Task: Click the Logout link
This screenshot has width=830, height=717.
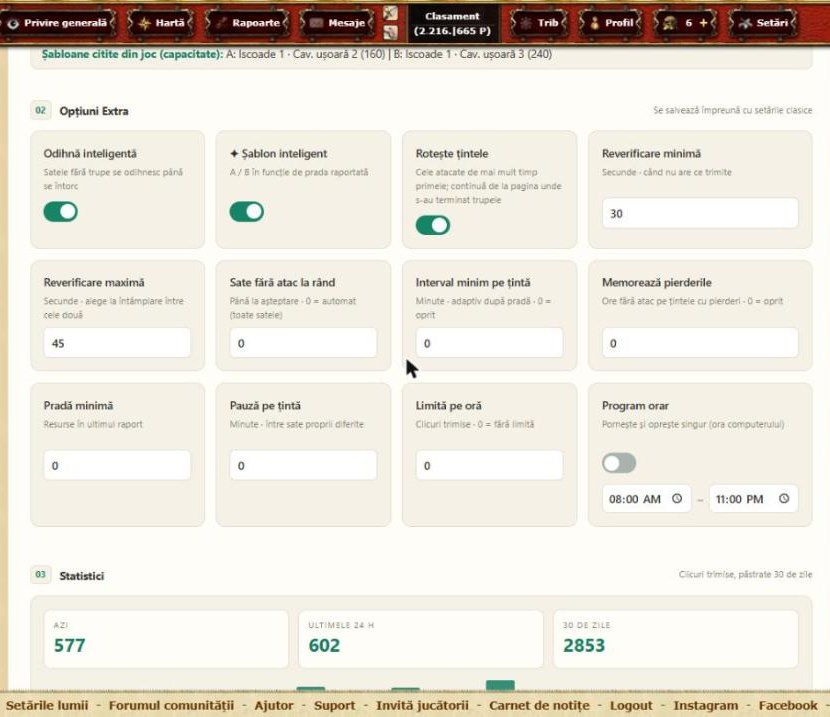Action: click(631, 705)
